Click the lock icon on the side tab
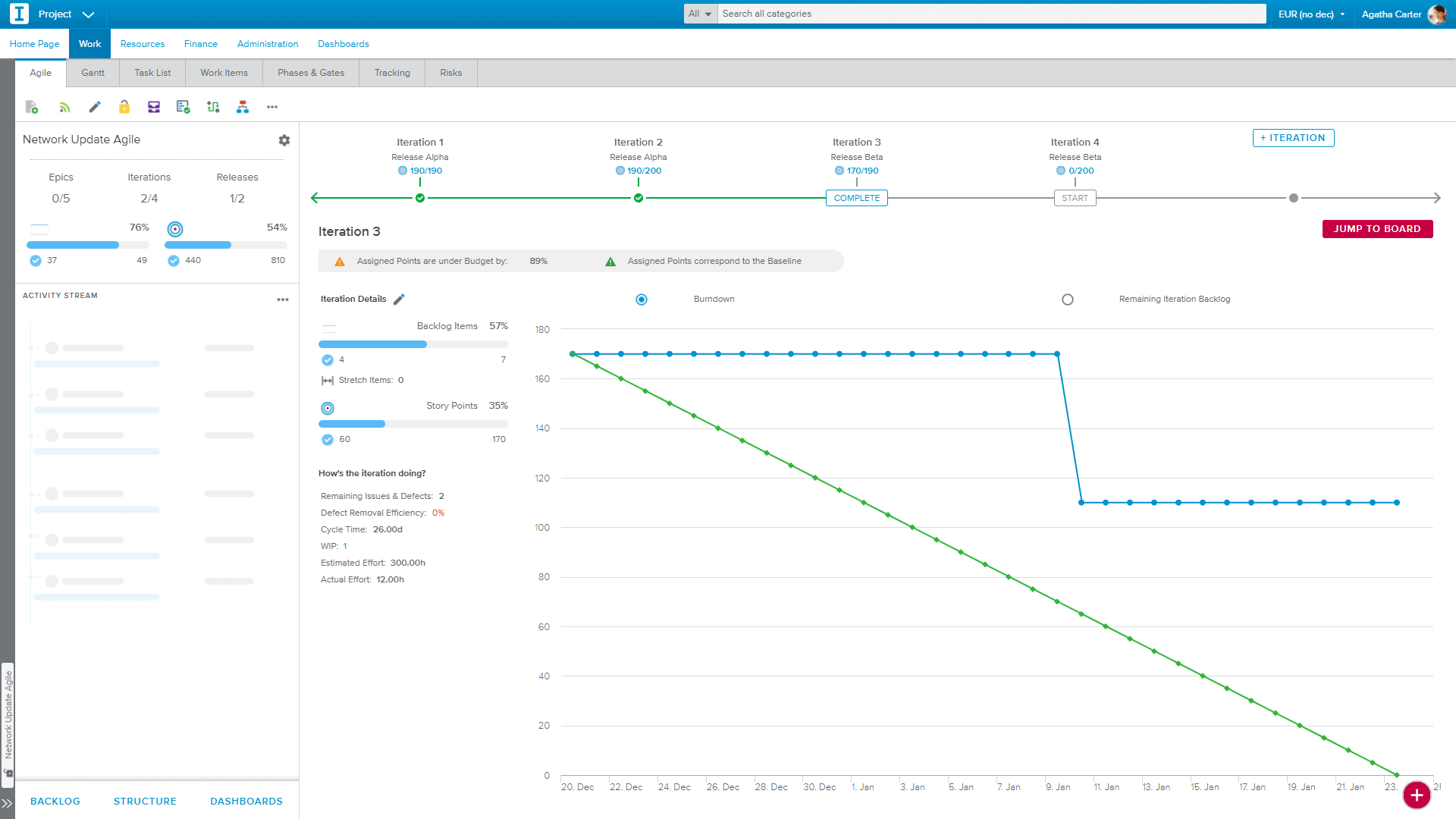 8,773
